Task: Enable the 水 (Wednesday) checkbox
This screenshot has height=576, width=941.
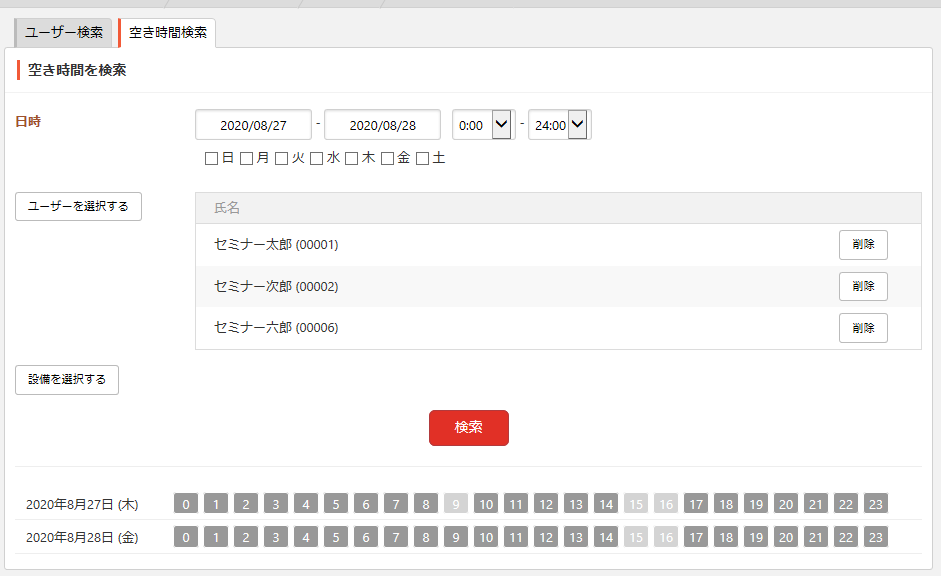Action: [x=317, y=158]
